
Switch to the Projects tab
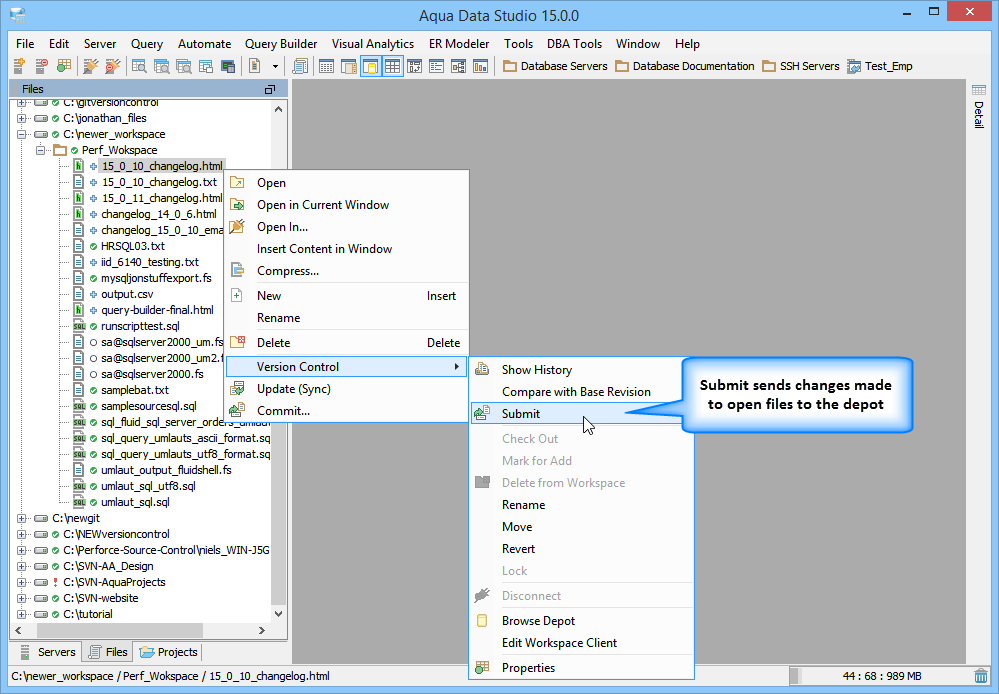click(x=169, y=653)
